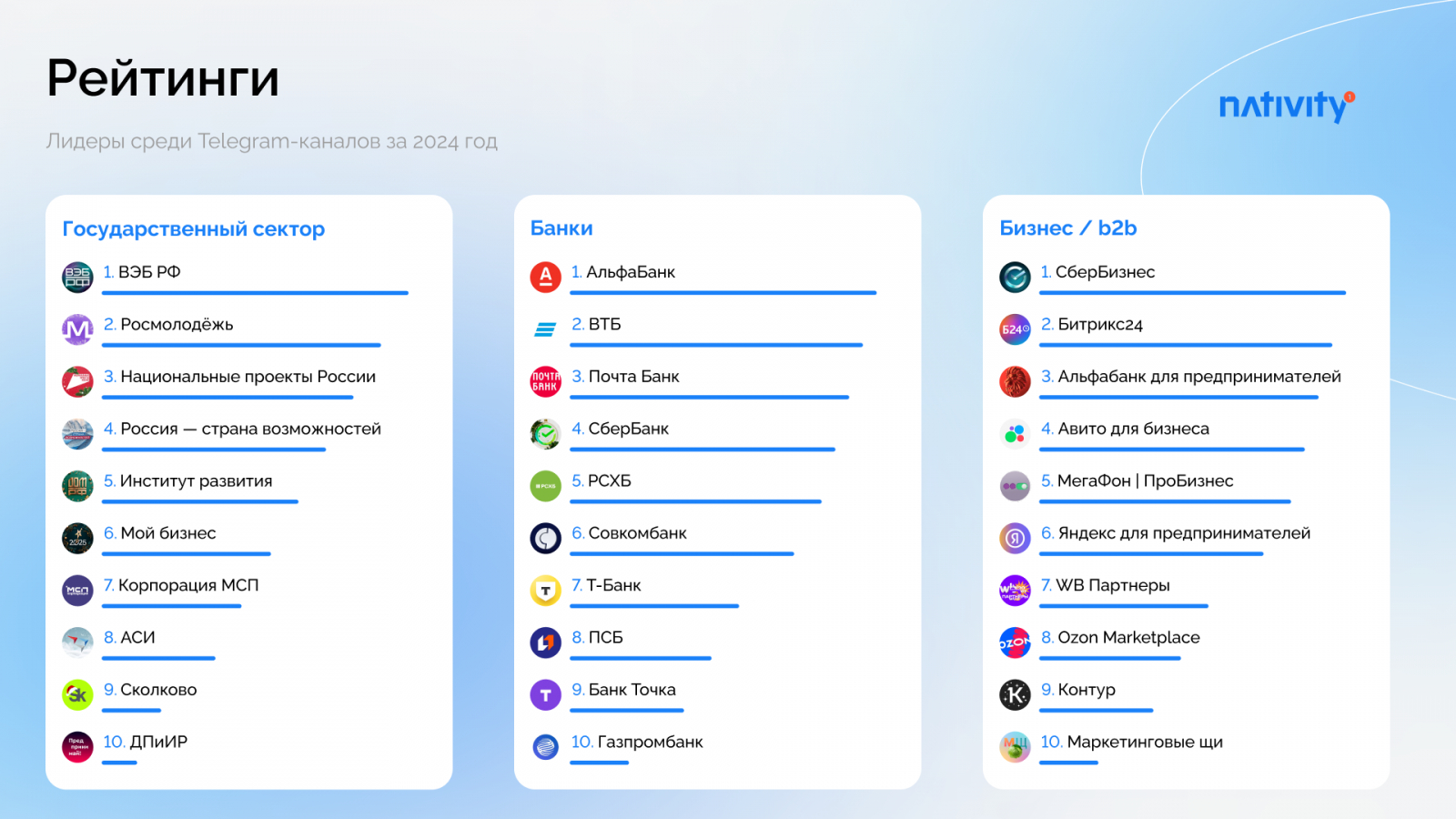Click the Газпромбанк logo
1456x819 pixels.
coord(546,747)
